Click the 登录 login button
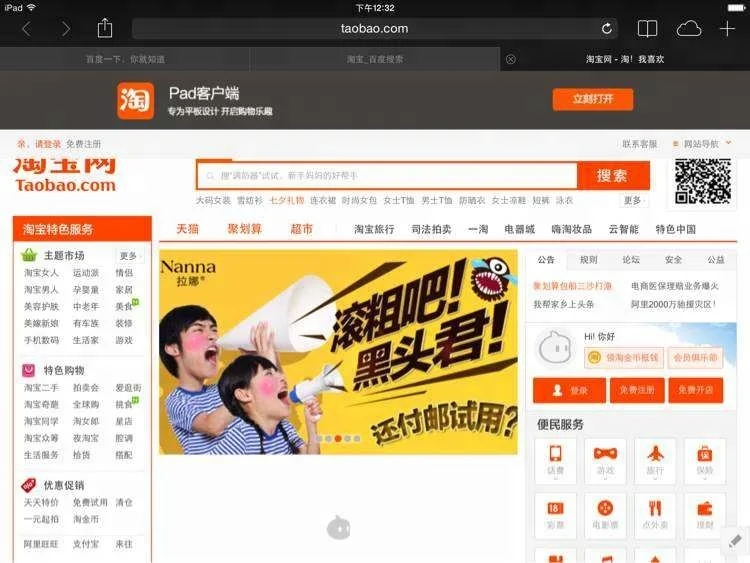The width and height of the screenshot is (750, 563). (569, 390)
